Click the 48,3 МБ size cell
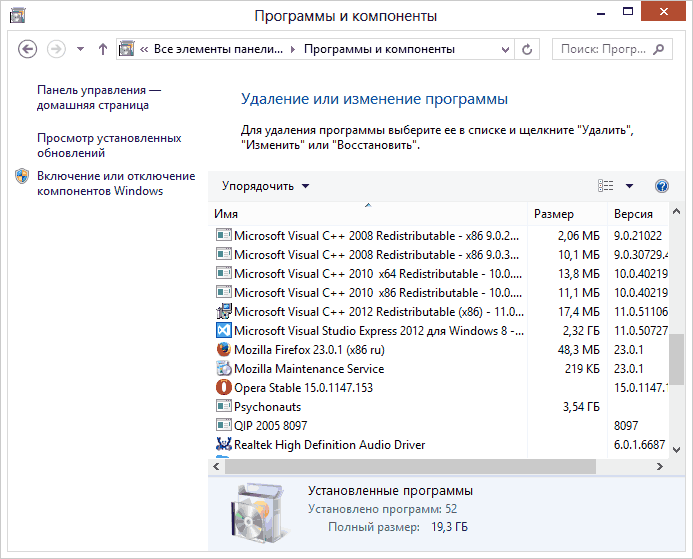This screenshot has width=693, height=559. (579, 350)
